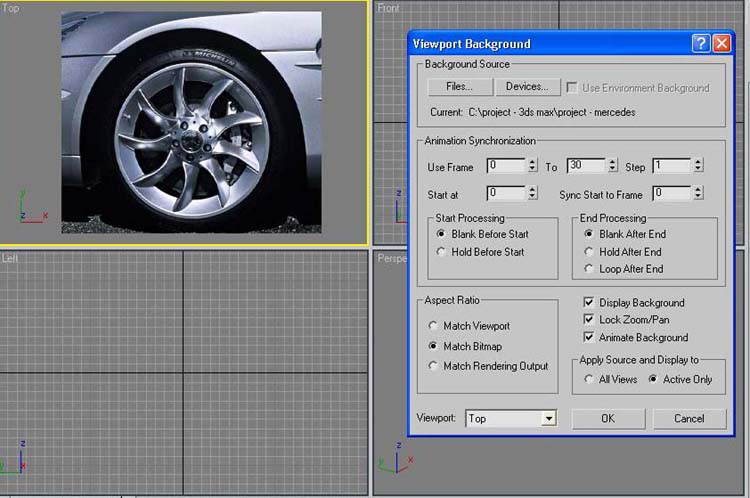
Task: Click the Files... button
Action: click(x=459, y=87)
